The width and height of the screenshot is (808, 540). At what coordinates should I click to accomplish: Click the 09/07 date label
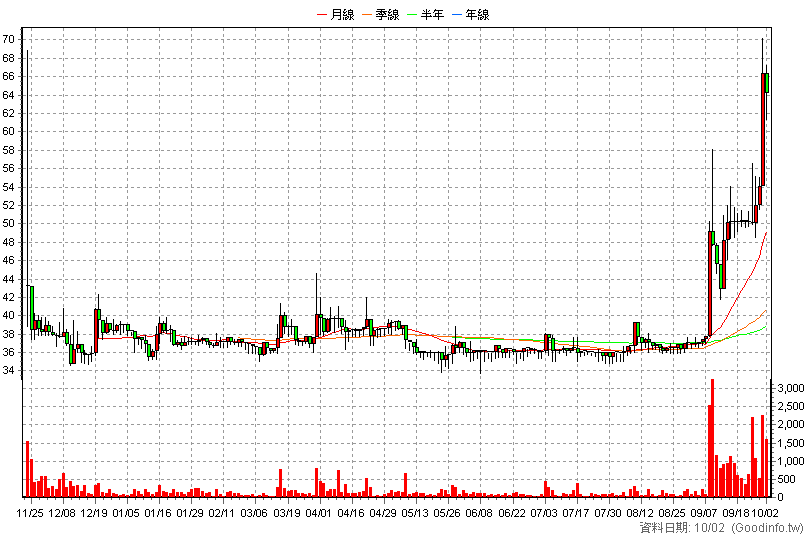point(704,513)
